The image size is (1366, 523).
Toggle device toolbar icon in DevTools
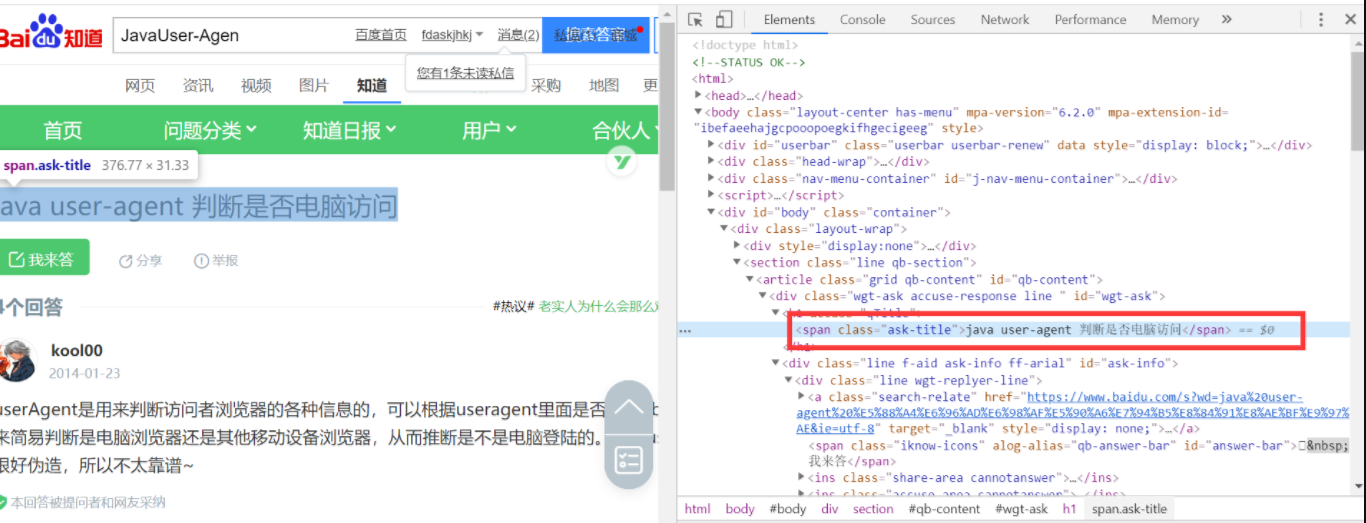point(724,19)
